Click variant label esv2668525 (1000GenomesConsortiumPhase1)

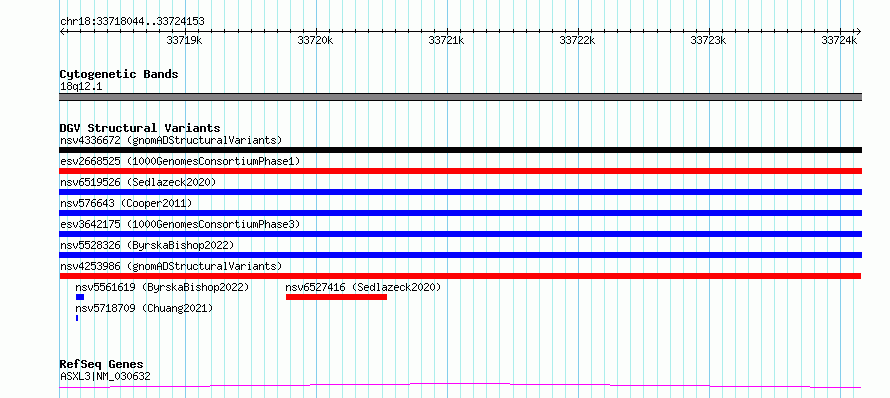coord(180,161)
